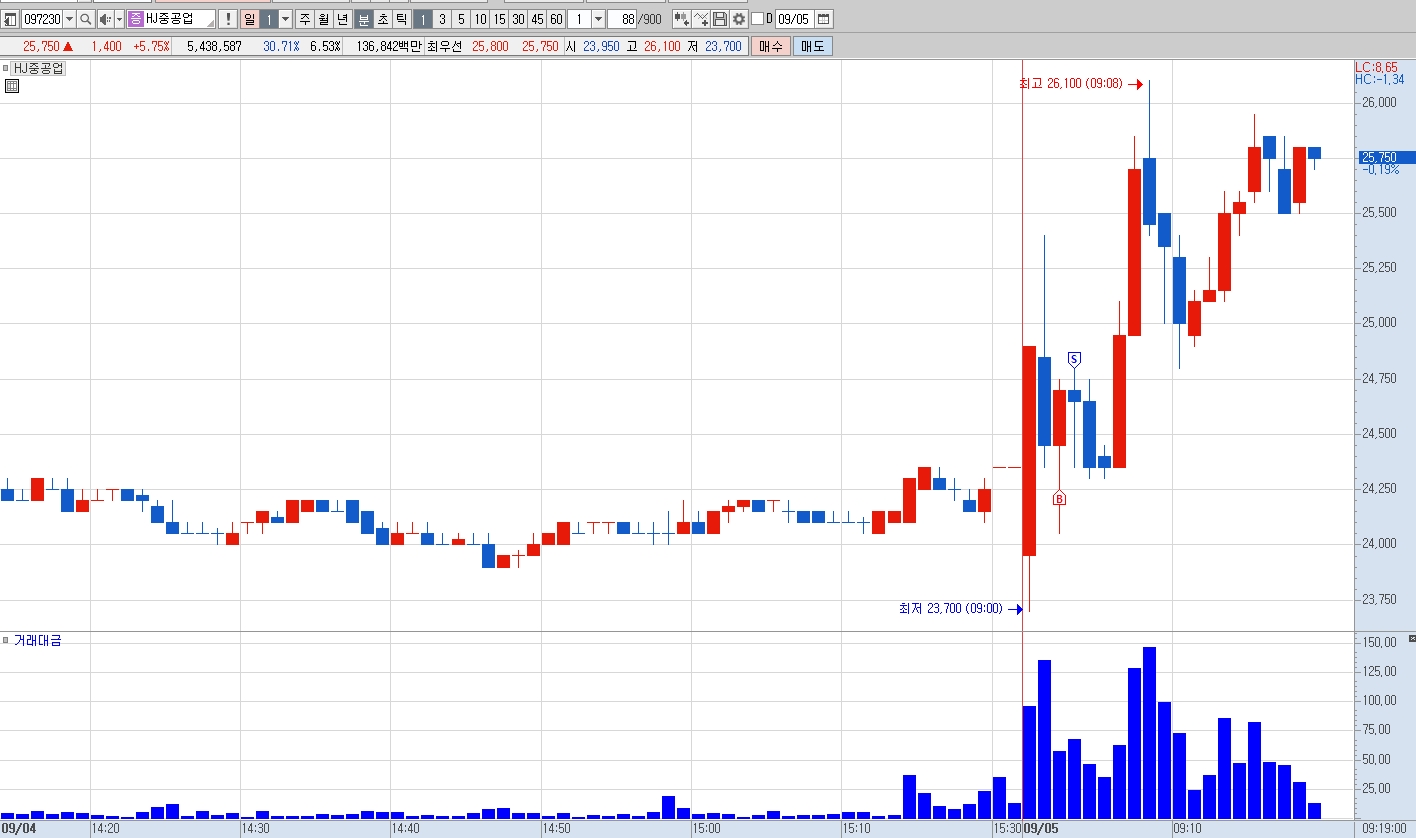Expand the interval value dropdown after 60

click(x=598, y=19)
